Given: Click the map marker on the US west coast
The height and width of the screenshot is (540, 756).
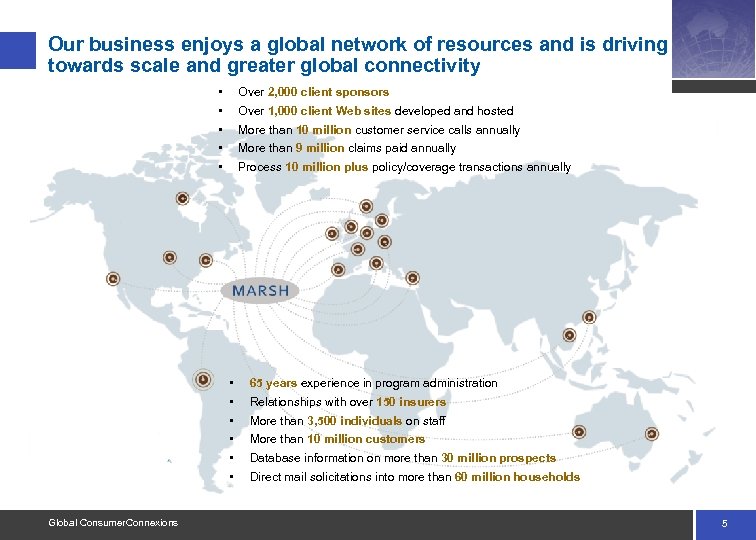Looking at the screenshot, I should [113, 279].
